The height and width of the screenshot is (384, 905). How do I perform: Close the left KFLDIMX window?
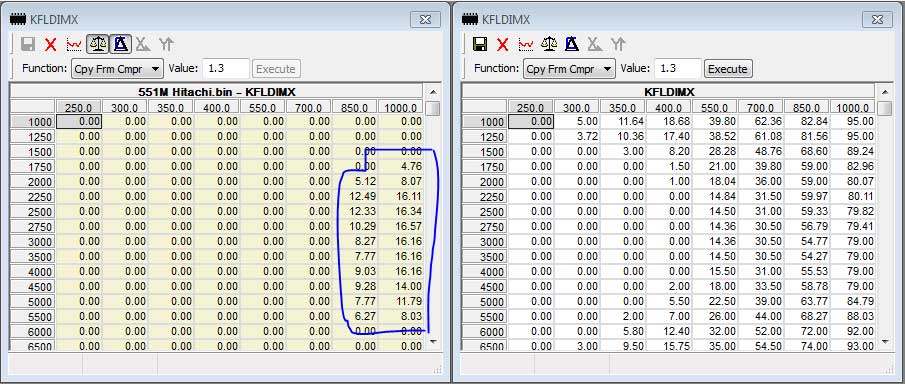425,19
